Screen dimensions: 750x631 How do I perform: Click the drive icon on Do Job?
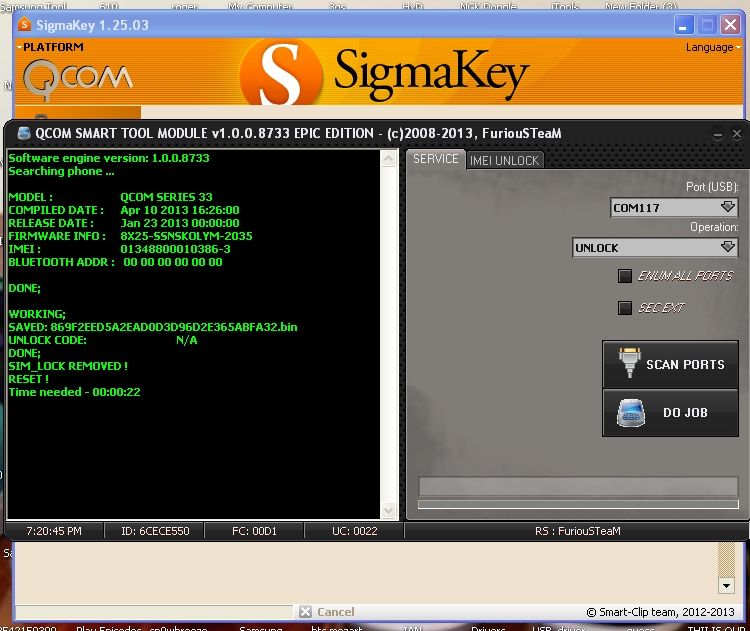pos(629,412)
